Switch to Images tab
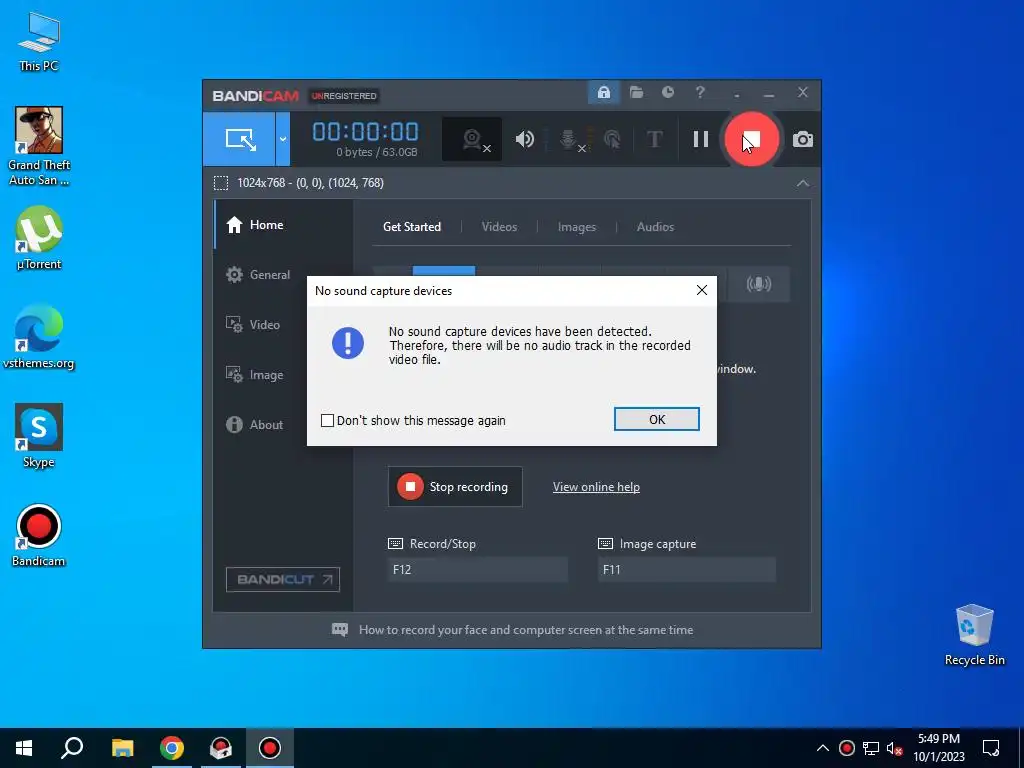 (577, 227)
